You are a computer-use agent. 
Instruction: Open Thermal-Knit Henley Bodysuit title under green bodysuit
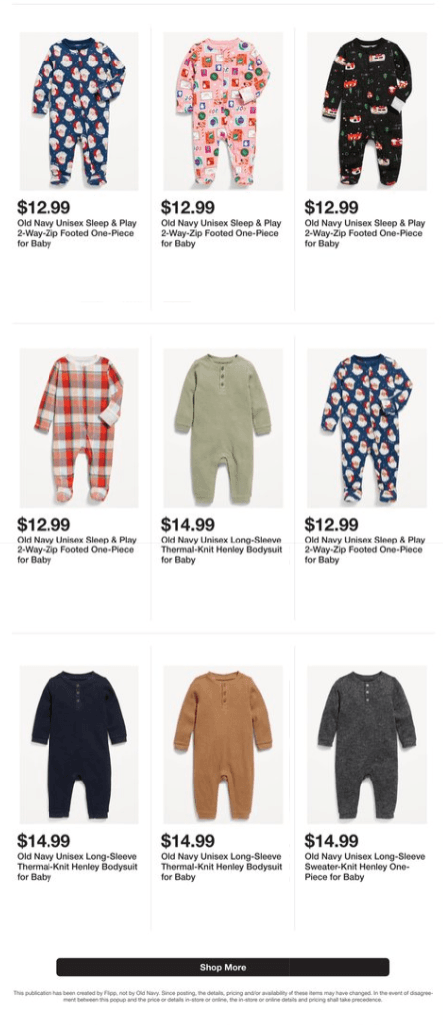(222, 550)
